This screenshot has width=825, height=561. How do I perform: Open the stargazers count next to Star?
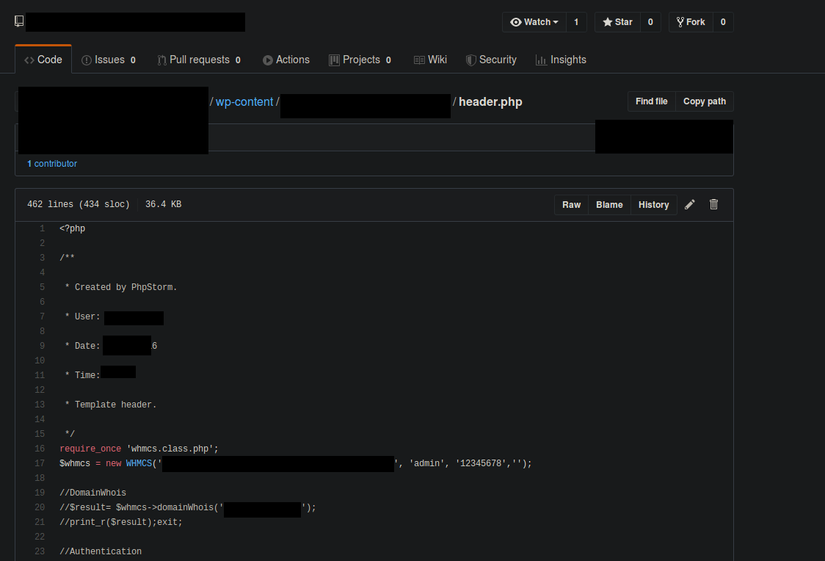coord(650,22)
